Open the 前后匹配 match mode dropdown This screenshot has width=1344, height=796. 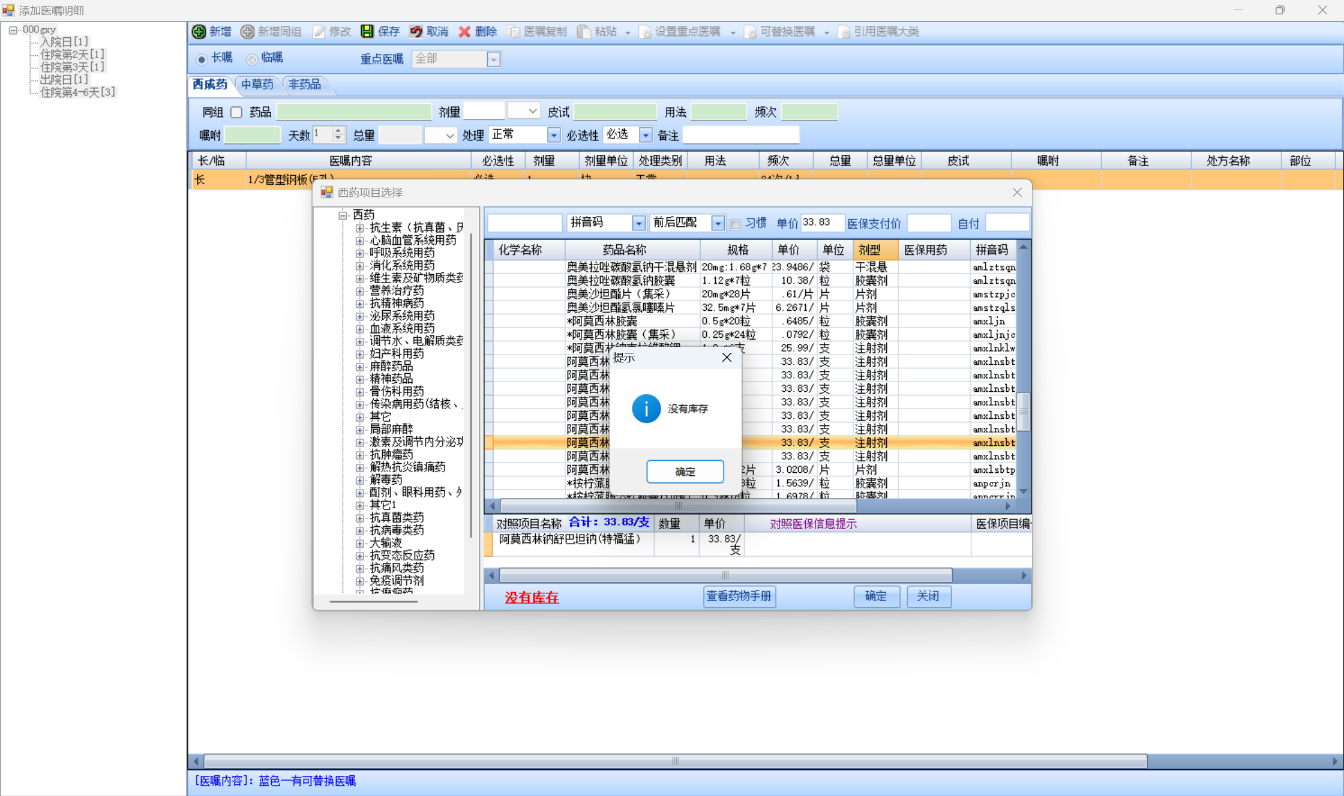(718, 223)
